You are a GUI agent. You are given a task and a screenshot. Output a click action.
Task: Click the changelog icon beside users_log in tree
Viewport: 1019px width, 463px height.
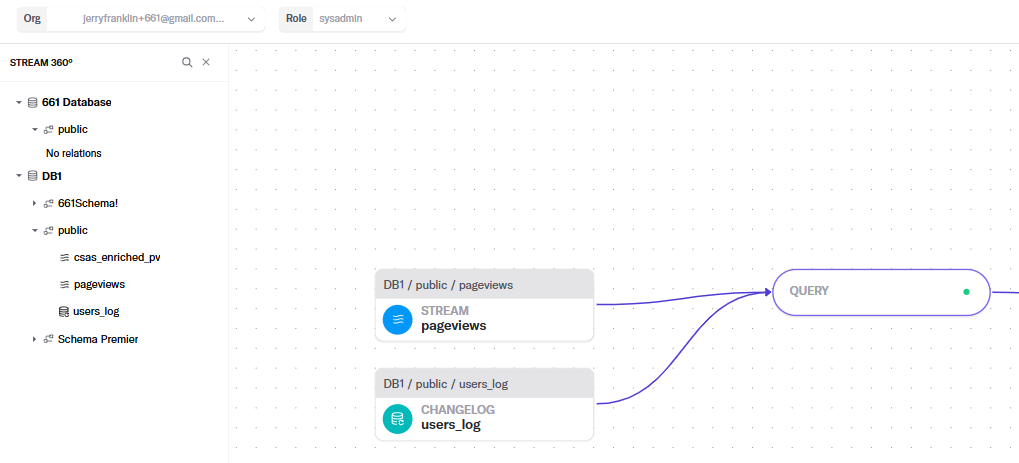(x=64, y=311)
